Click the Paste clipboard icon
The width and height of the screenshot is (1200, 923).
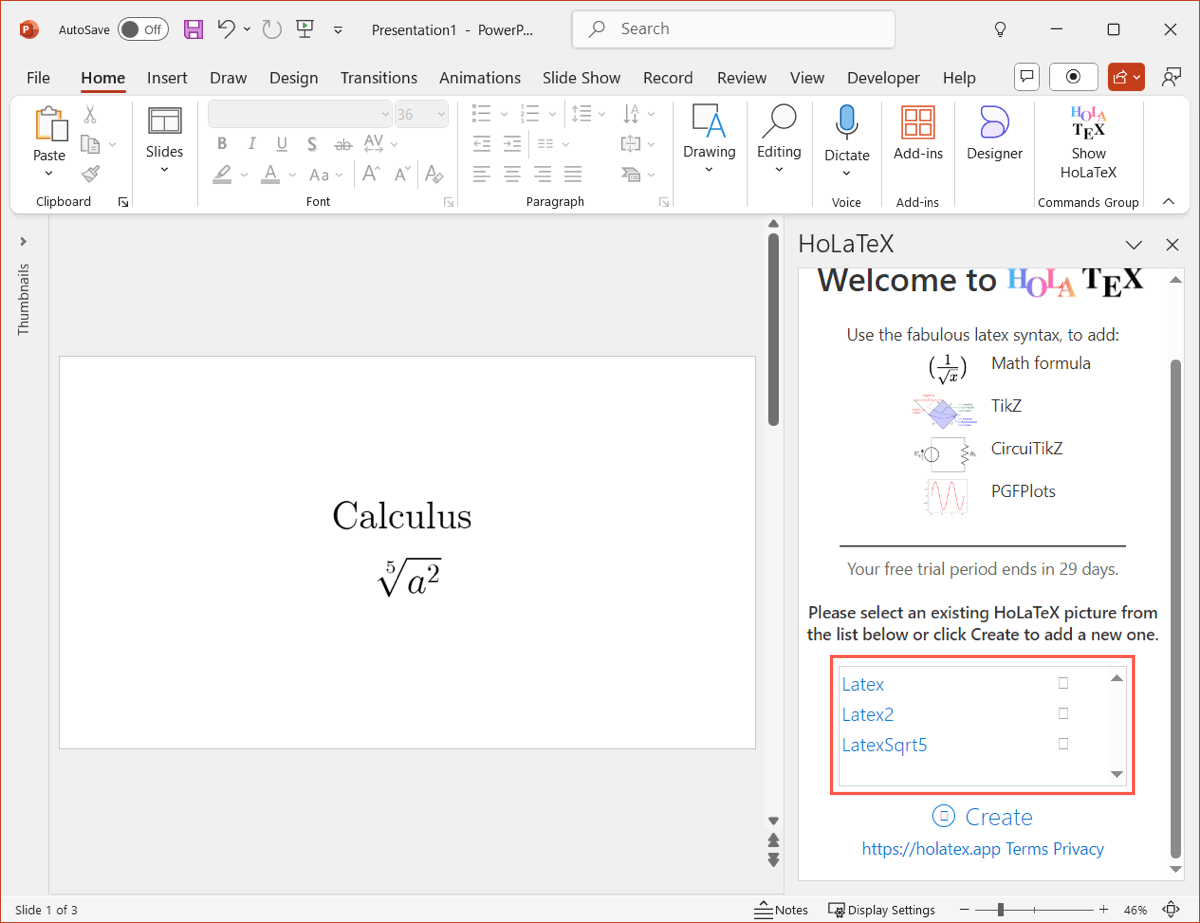click(x=49, y=124)
